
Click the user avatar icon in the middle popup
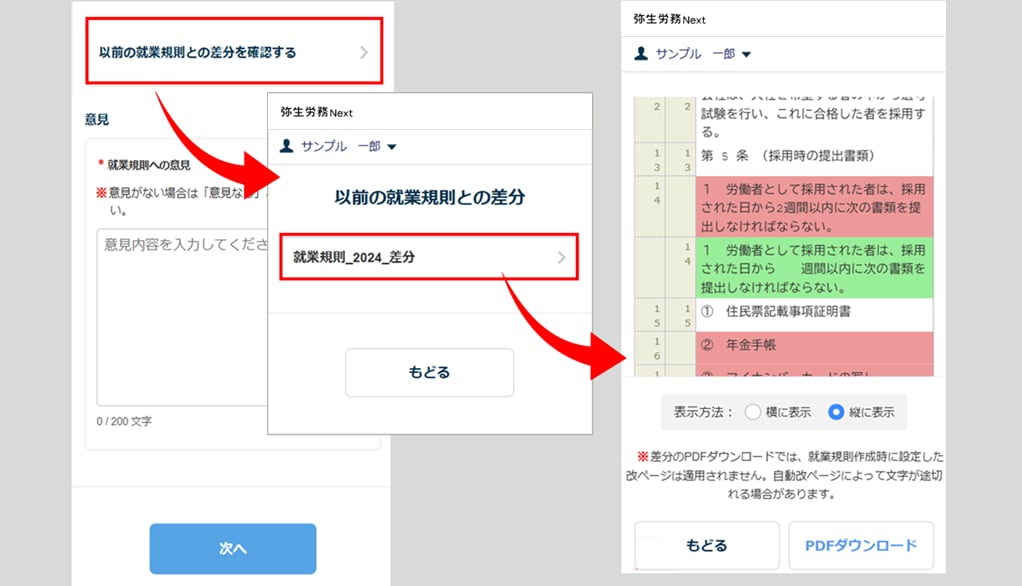[287, 146]
